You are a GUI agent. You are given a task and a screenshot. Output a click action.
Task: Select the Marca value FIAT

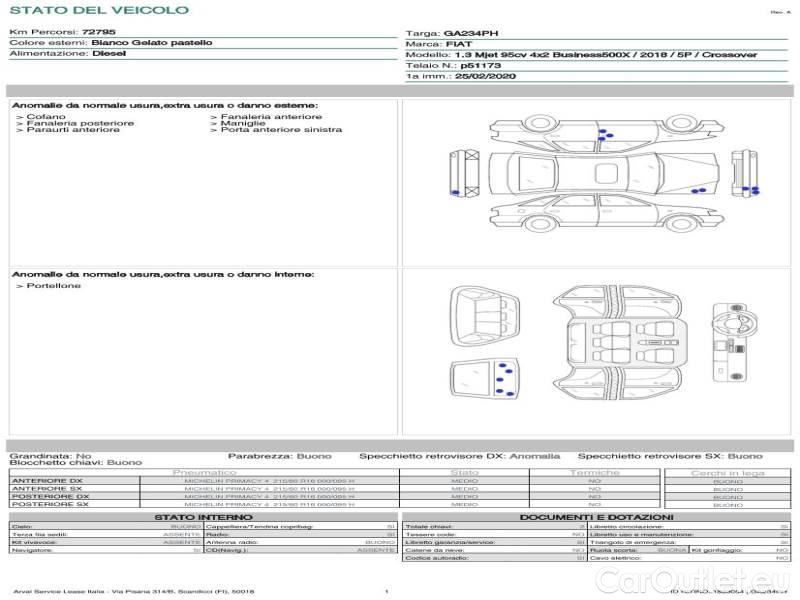coord(459,44)
